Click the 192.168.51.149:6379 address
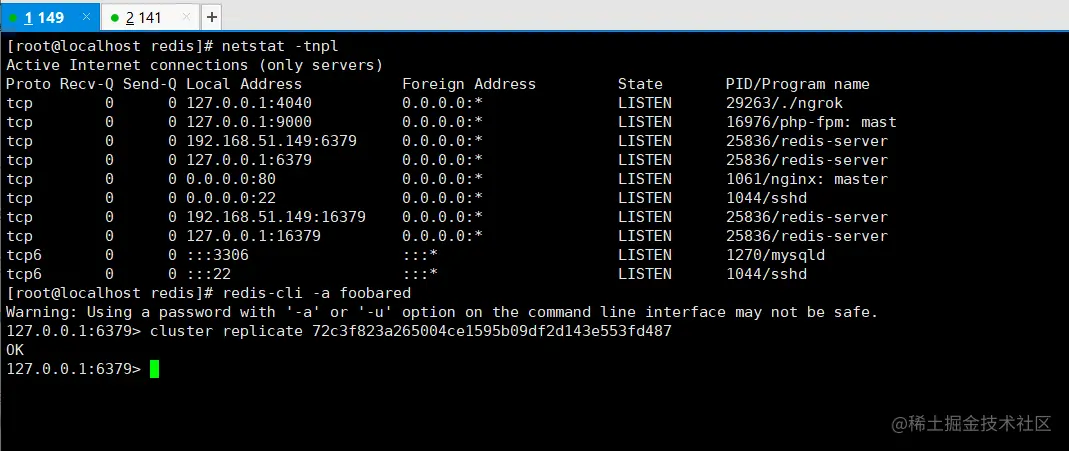Screen dimensions: 1069x451 pyautogui.click(x=271, y=142)
